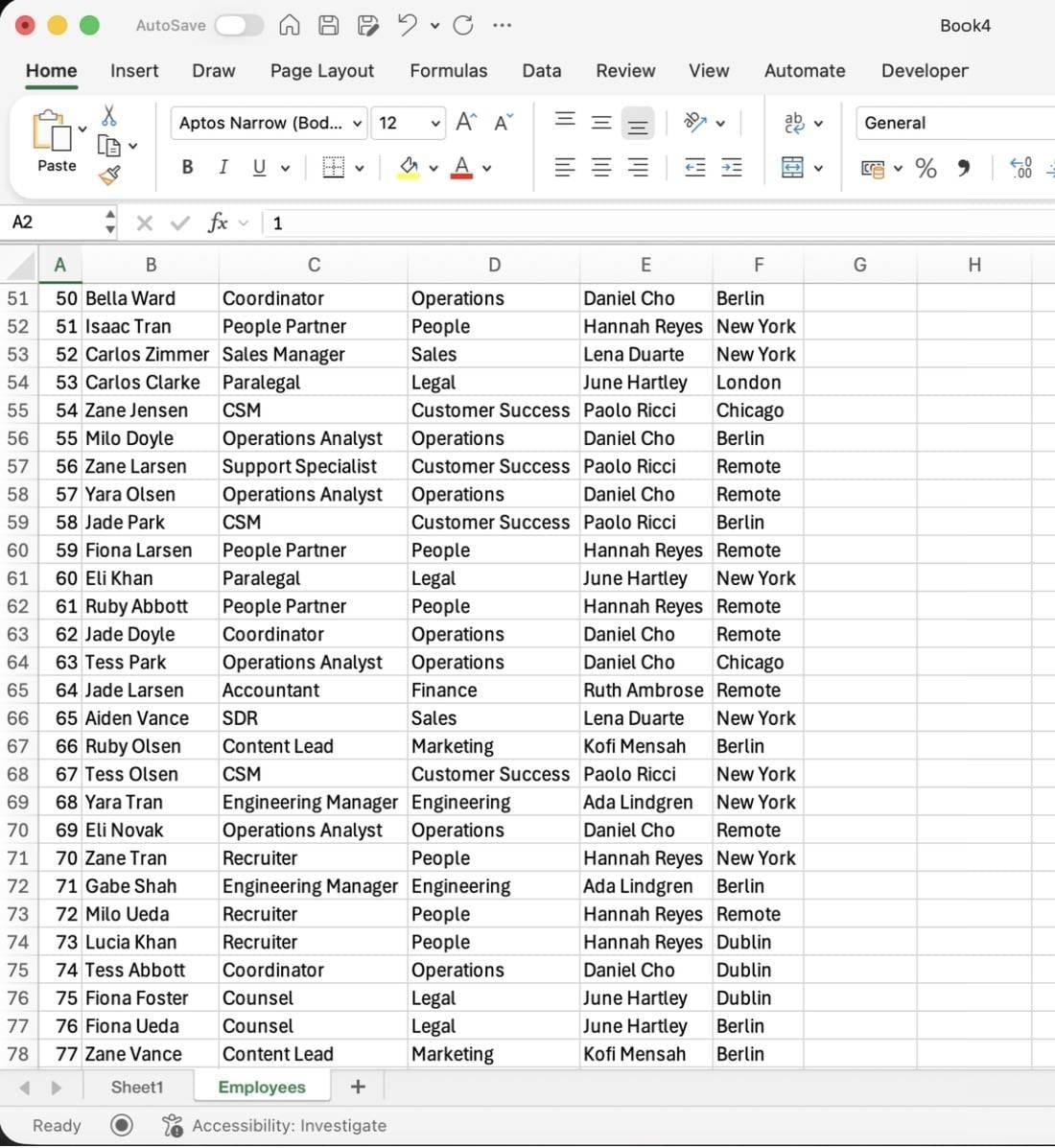This screenshot has height=1148, width=1055.
Task: Undo the last action
Action: pos(407,26)
